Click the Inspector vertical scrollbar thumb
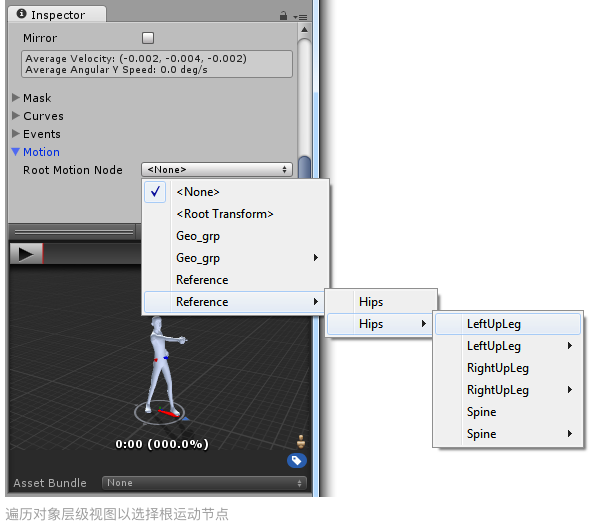 click(304, 168)
